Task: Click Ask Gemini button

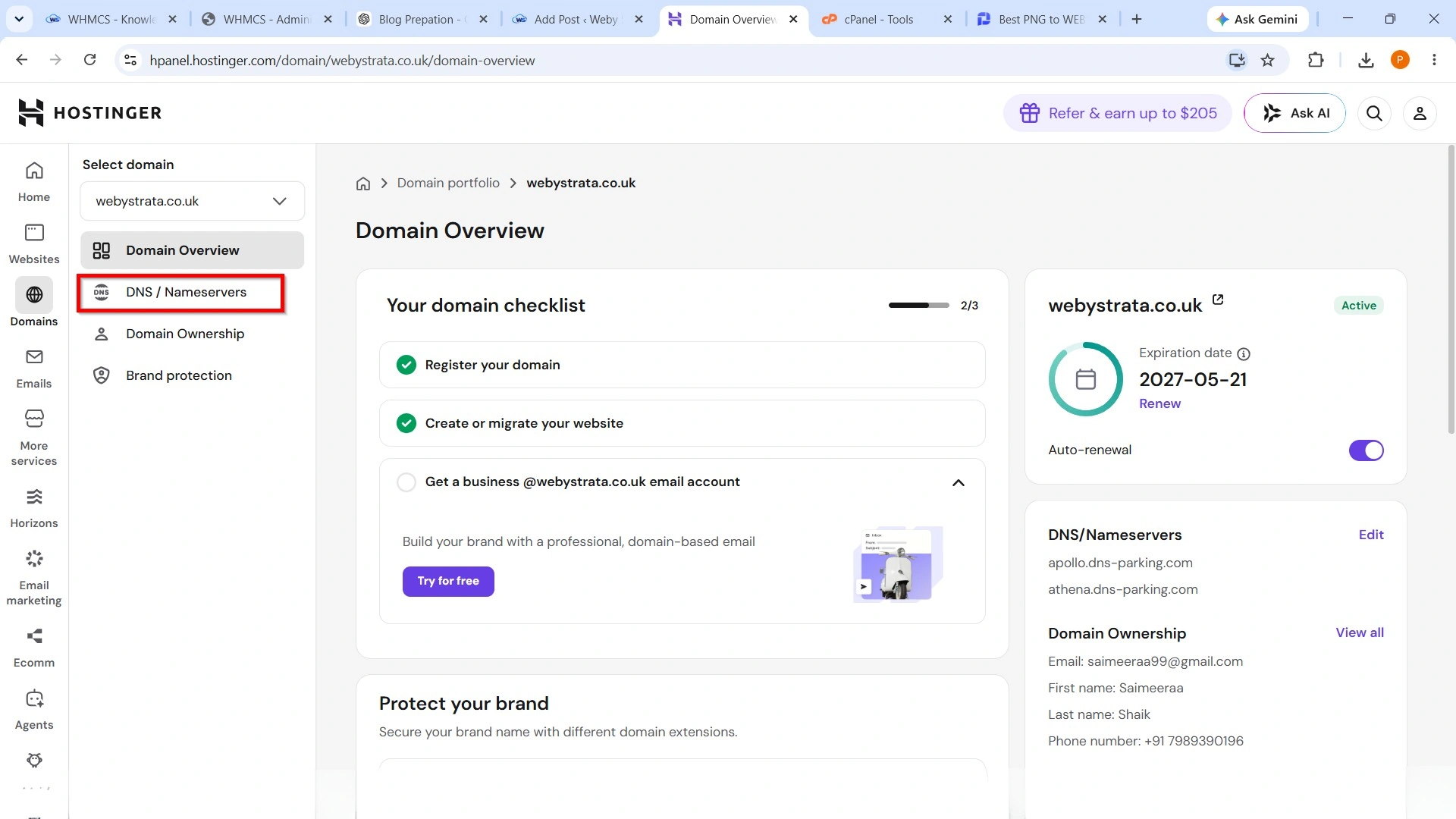Action: 1257,19
